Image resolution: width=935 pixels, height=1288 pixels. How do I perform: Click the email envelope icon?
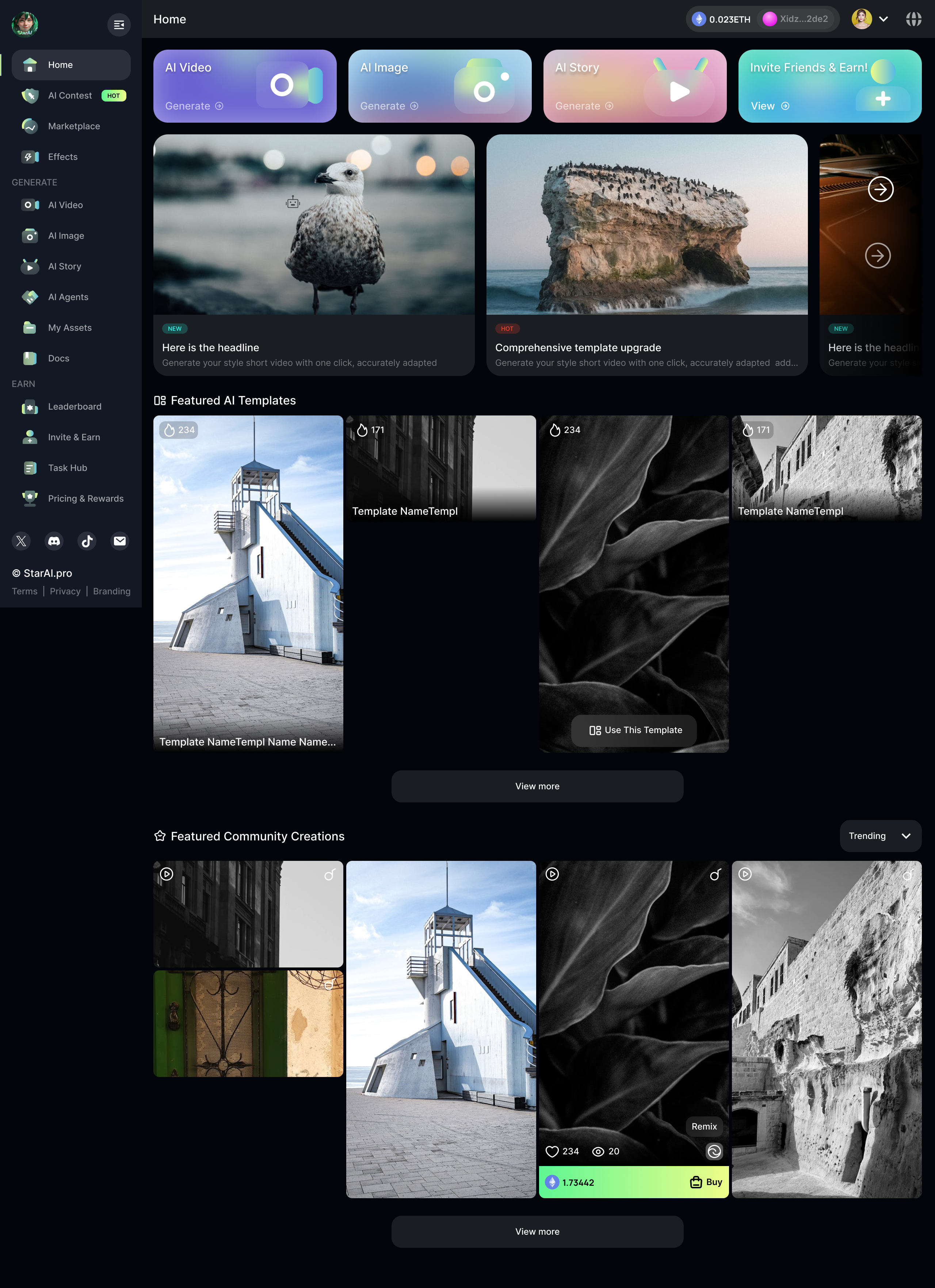pos(120,541)
